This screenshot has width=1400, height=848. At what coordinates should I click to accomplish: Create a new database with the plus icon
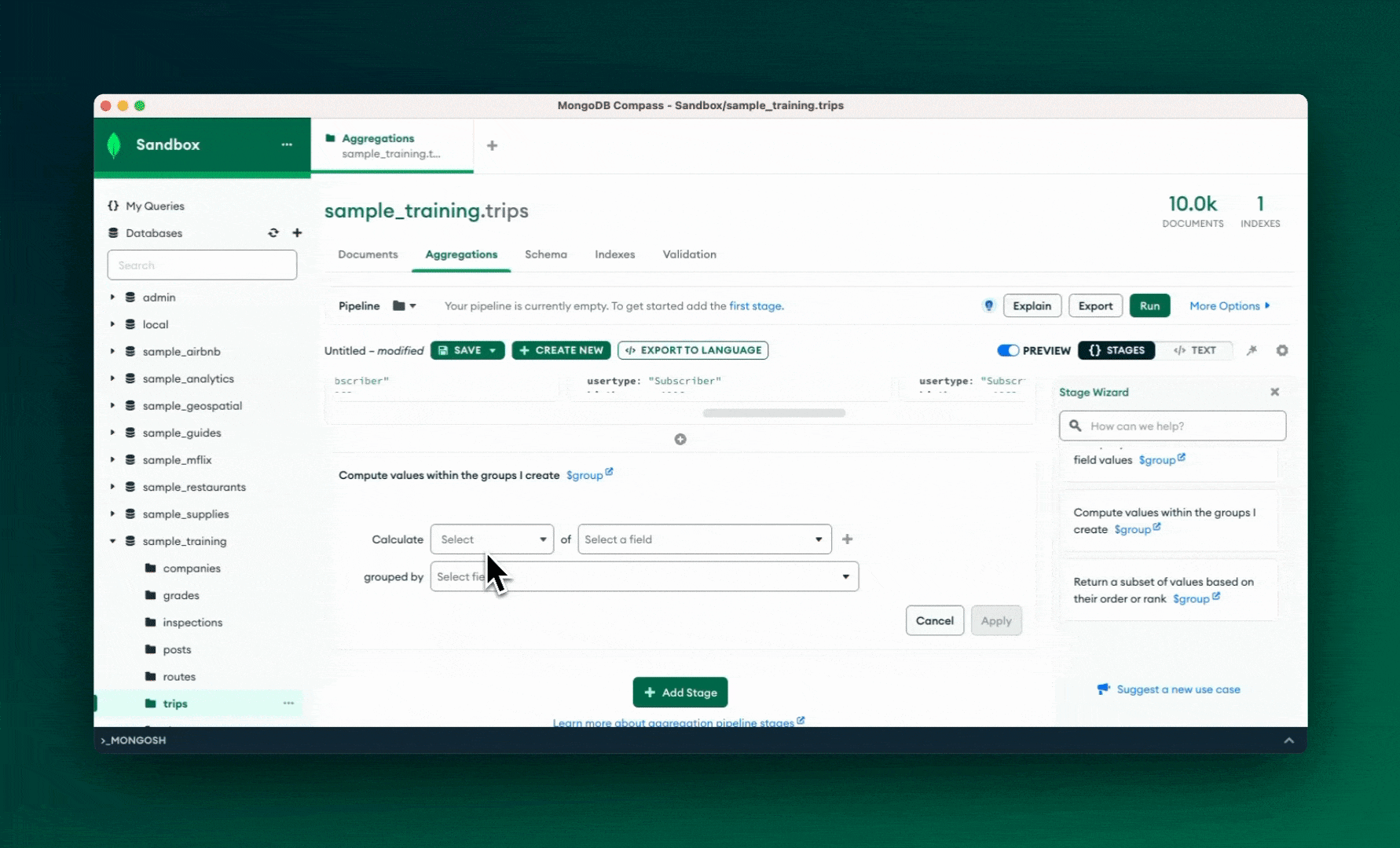(297, 233)
